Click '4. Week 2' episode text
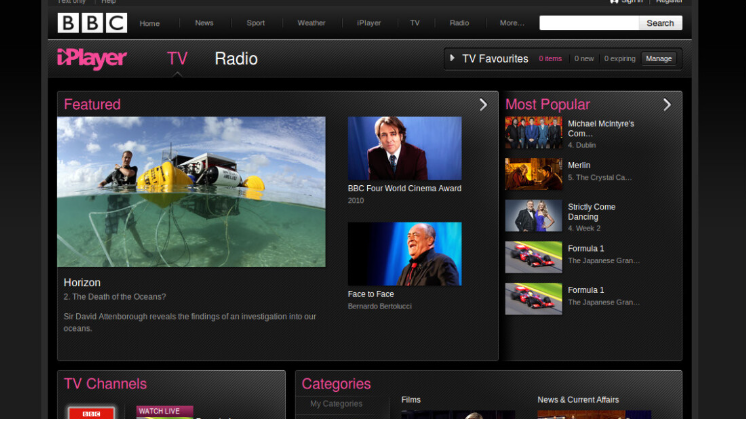 (584, 228)
